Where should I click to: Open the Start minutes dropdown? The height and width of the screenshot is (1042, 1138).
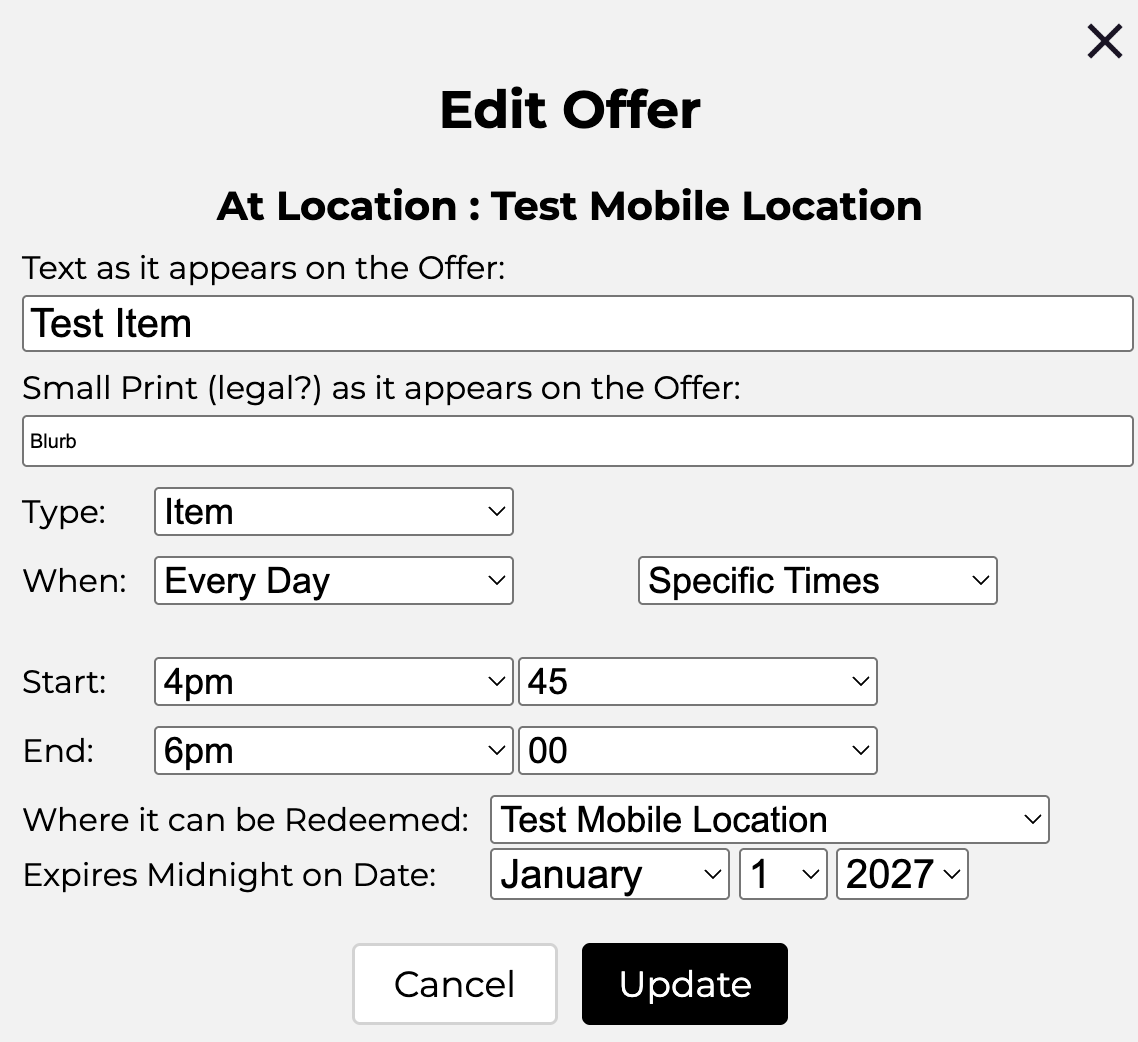point(697,682)
